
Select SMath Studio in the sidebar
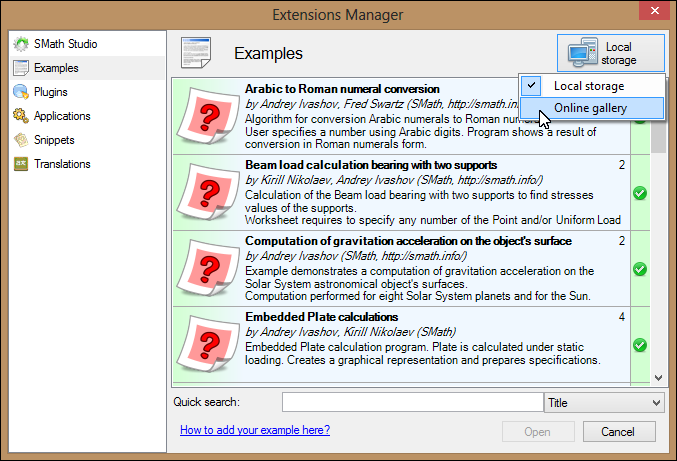66,44
